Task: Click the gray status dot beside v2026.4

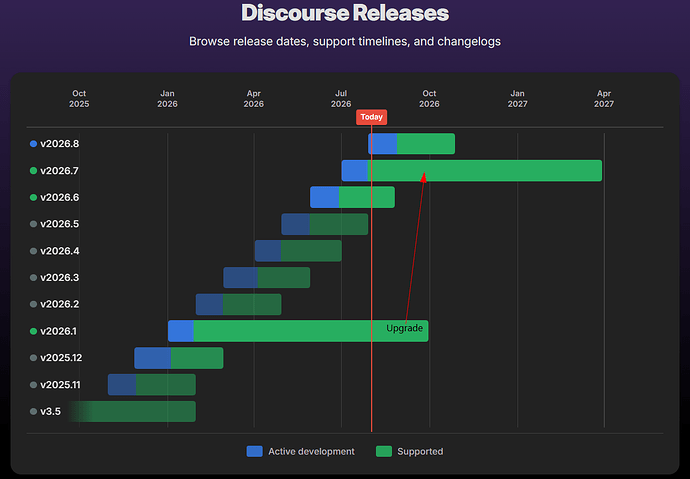Action: [x=33, y=251]
